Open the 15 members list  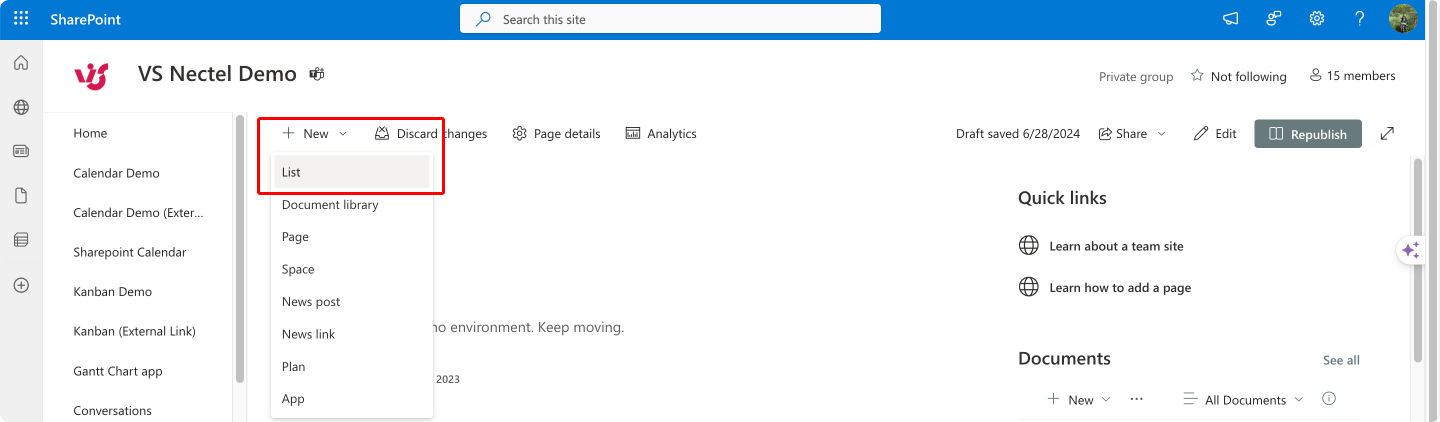[1352, 76]
